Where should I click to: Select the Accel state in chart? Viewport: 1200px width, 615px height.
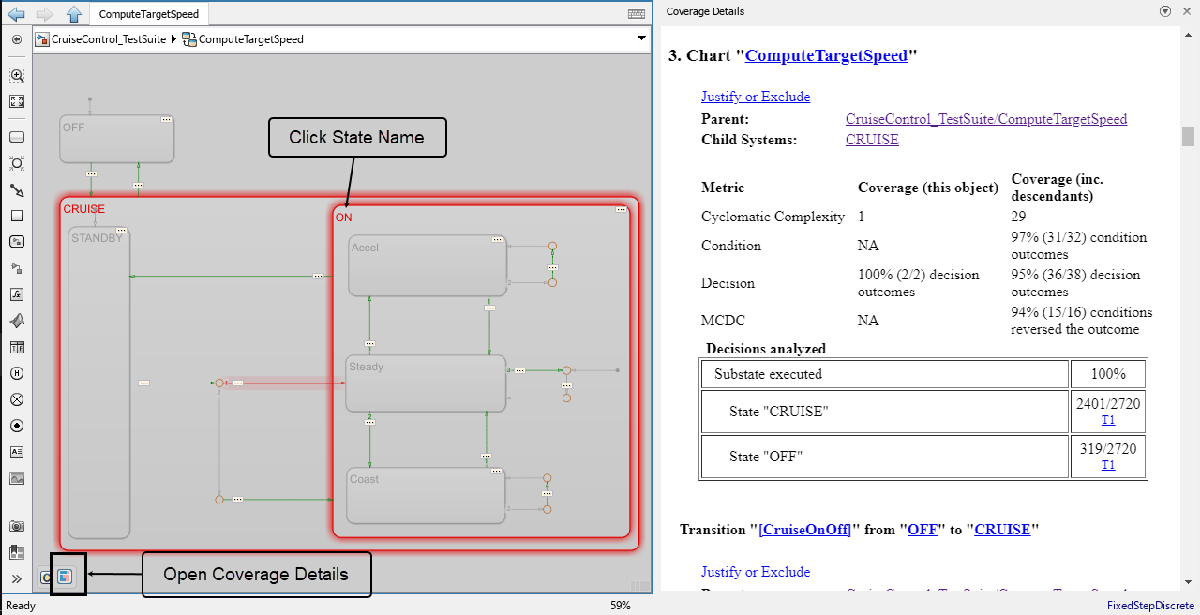[428, 266]
